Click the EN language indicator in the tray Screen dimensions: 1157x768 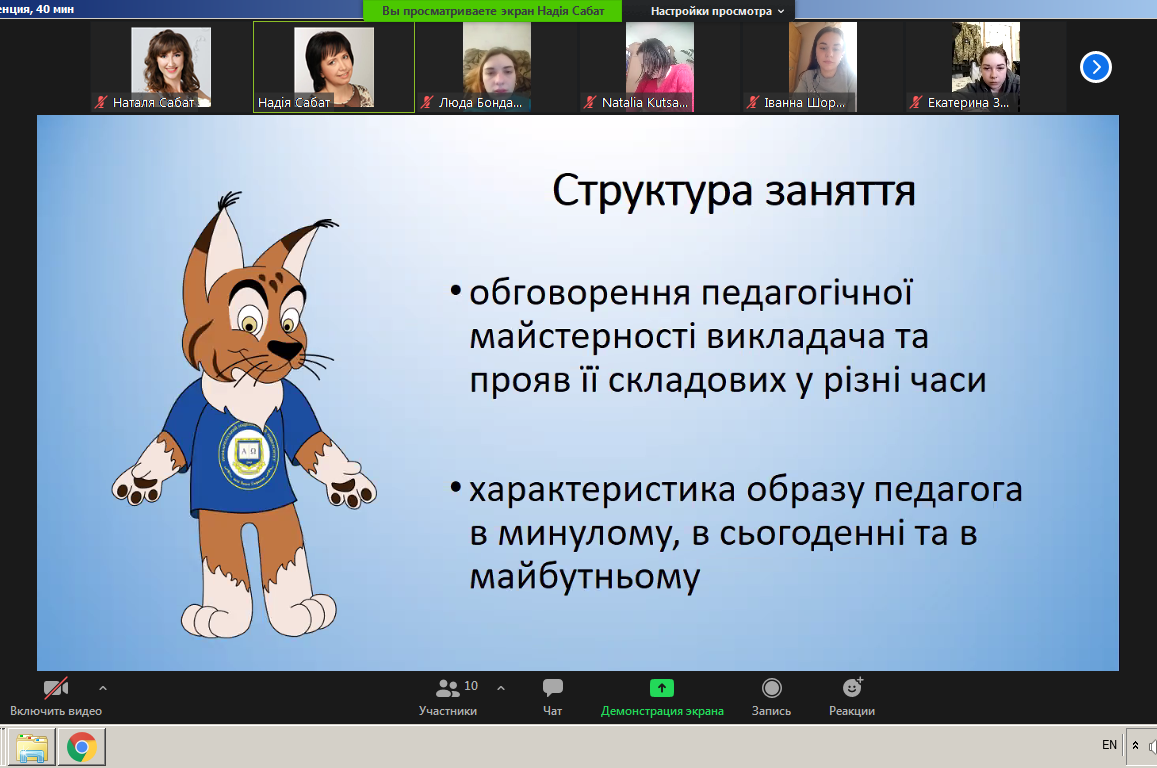pyautogui.click(x=1109, y=745)
